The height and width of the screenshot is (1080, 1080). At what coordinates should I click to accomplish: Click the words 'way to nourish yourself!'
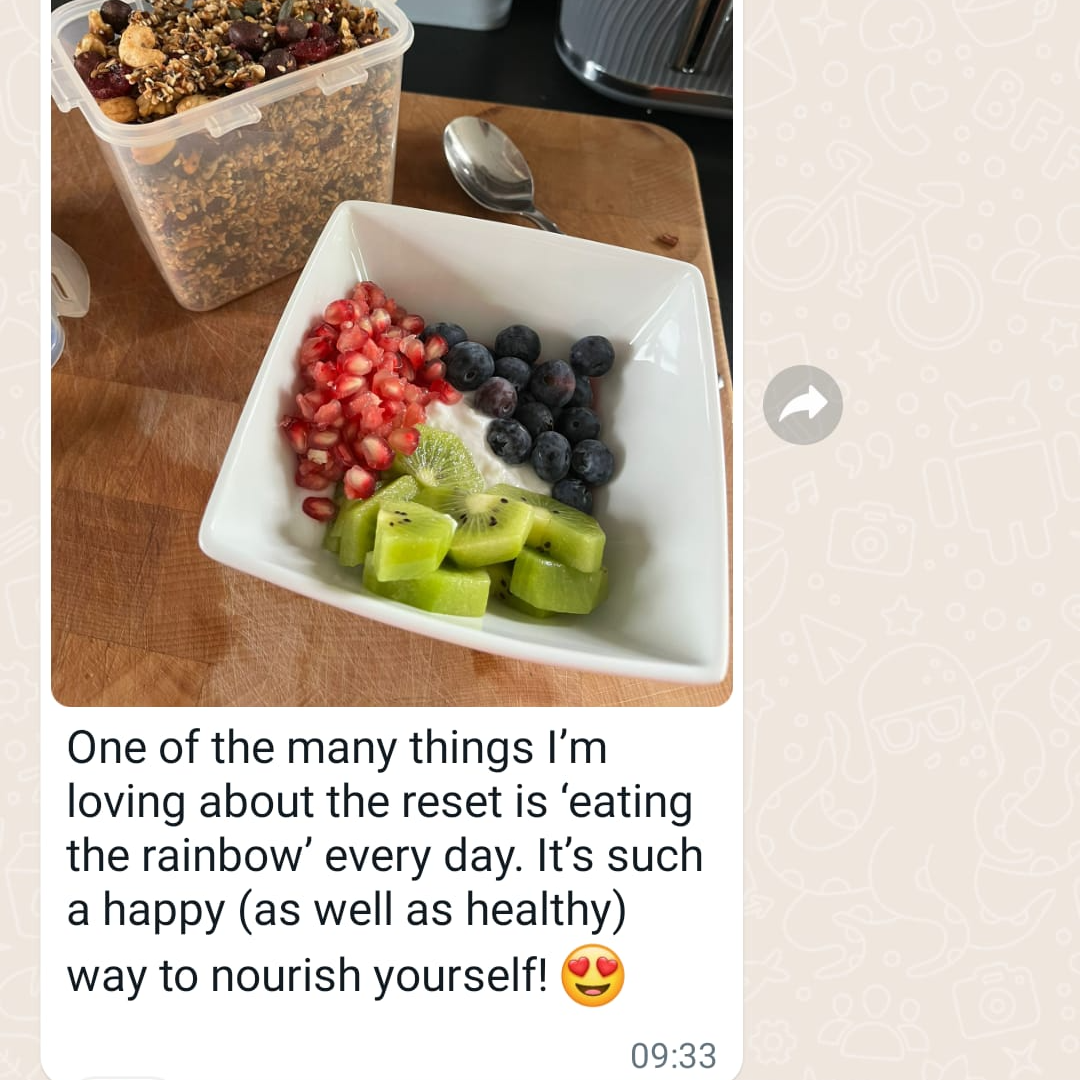[x=307, y=977]
